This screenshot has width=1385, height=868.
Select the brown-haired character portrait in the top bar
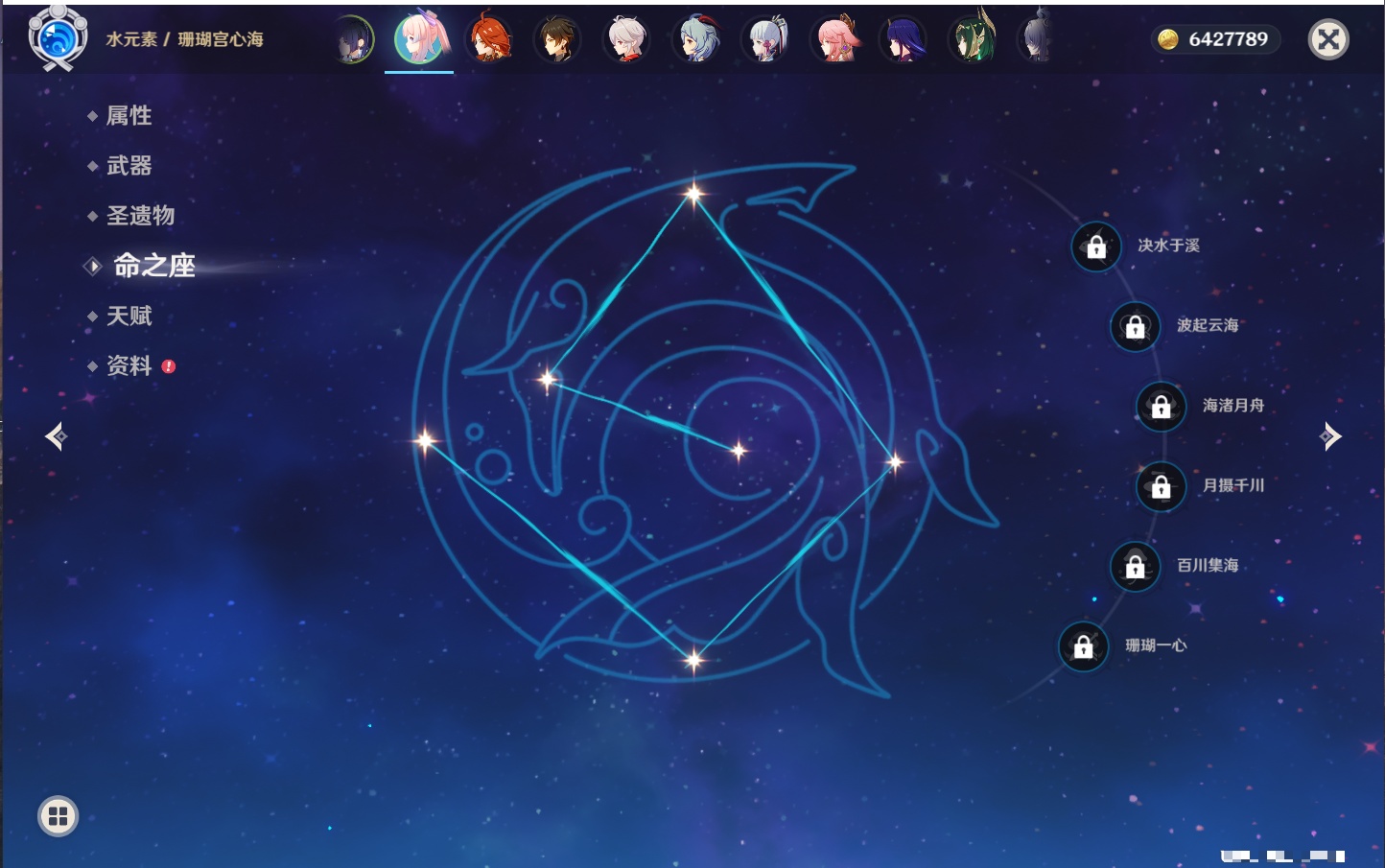557,40
